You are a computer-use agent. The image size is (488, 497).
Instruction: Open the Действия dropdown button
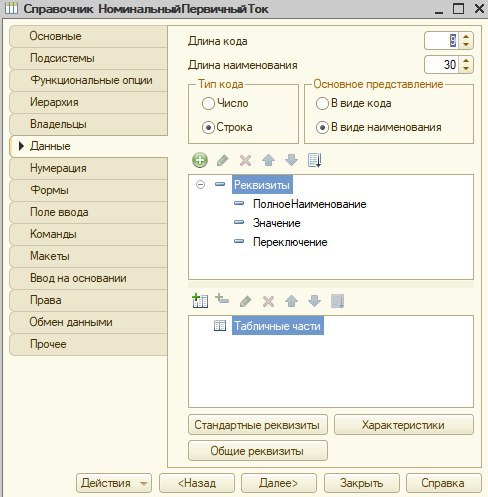coord(114,483)
